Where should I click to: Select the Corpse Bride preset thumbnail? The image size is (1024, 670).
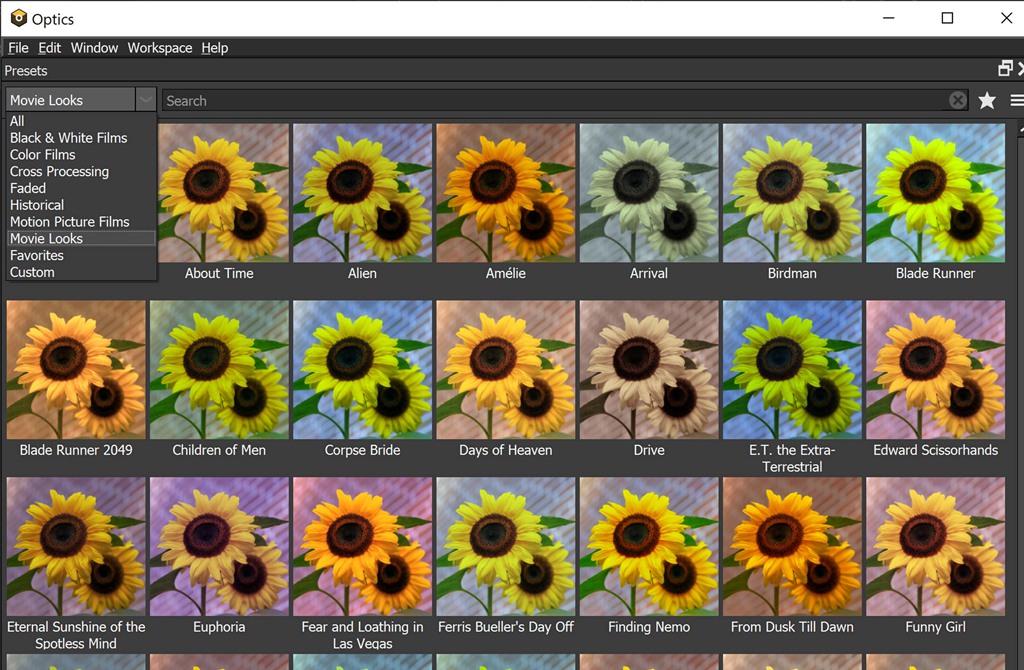362,370
